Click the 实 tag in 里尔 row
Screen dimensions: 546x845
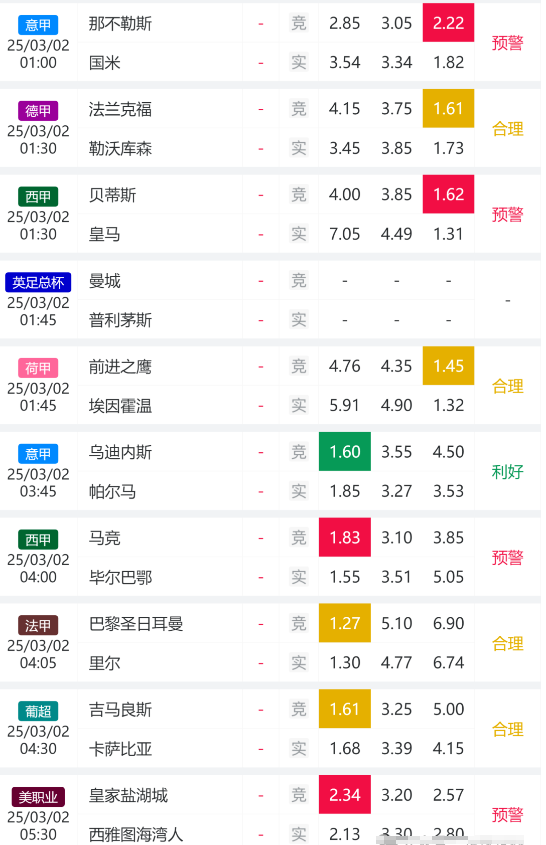tap(299, 662)
